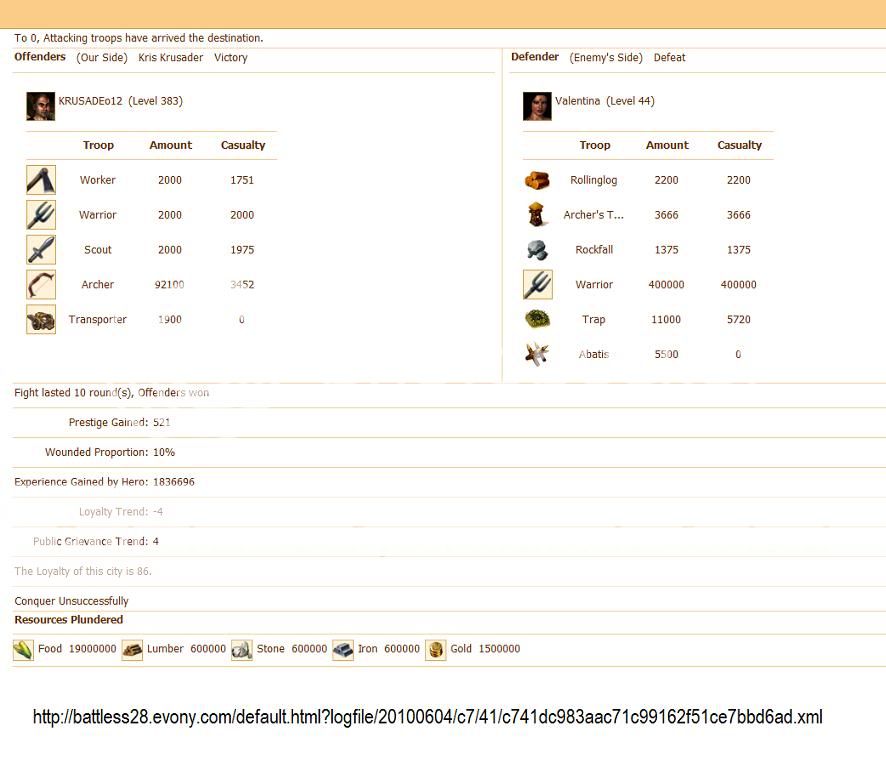This screenshot has height=781, width=886.
Task: Select the Scout sword icon
Action: click(x=41, y=250)
